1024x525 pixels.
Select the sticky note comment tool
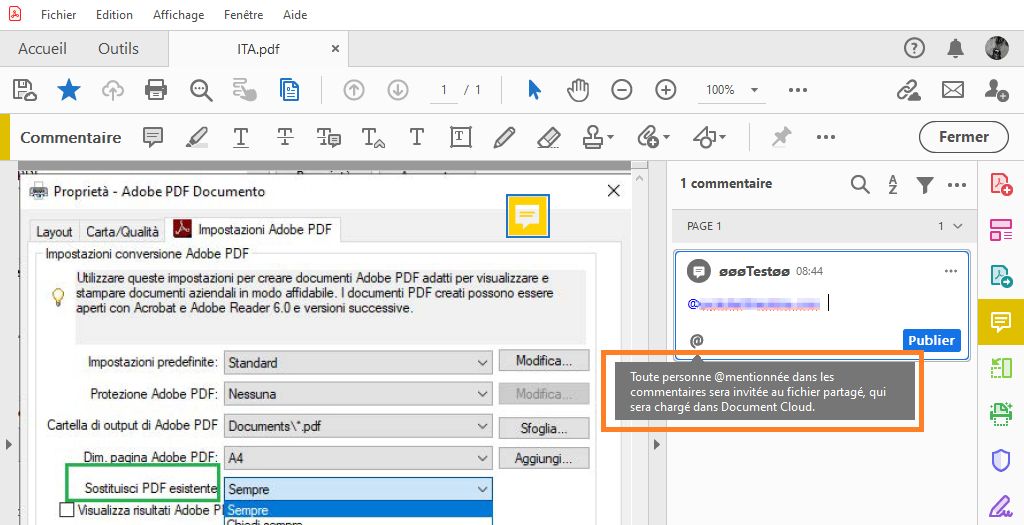[153, 137]
